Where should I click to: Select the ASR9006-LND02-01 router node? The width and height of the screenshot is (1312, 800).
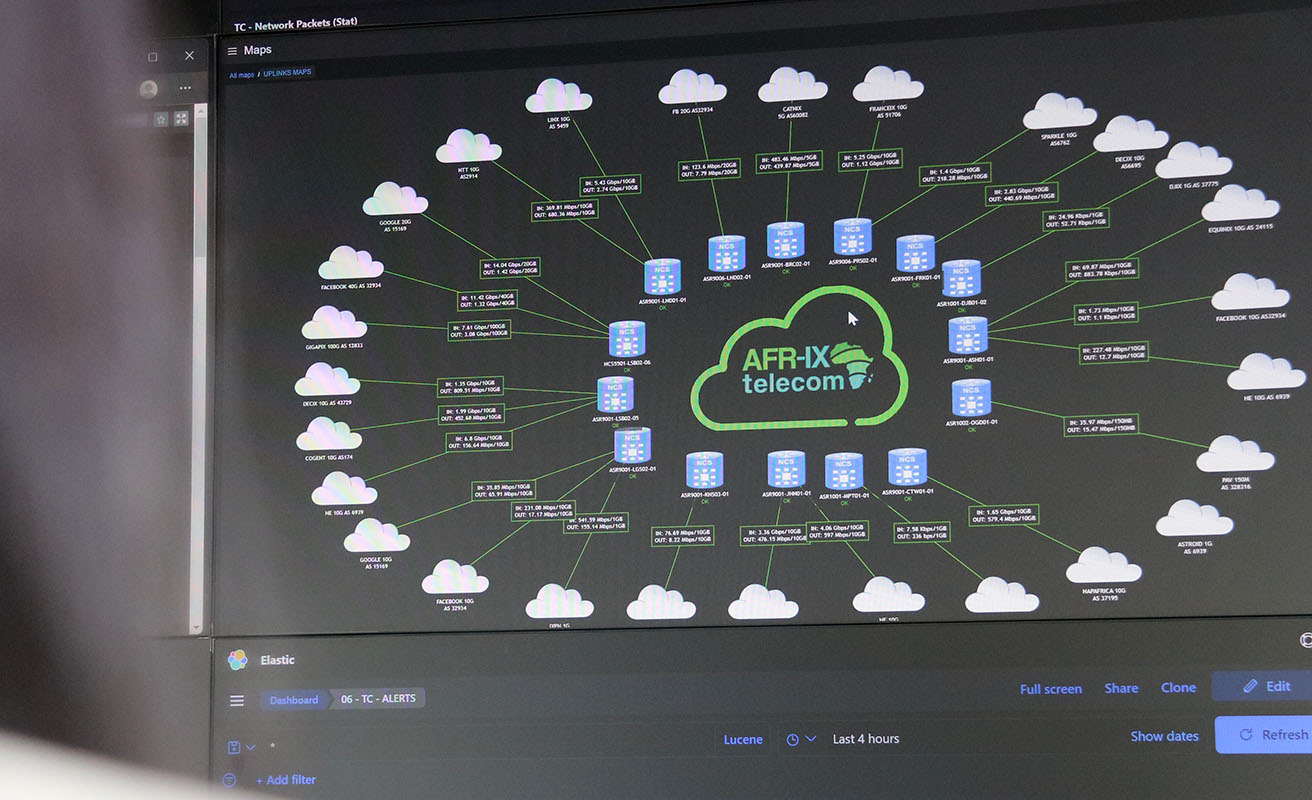coord(727,254)
